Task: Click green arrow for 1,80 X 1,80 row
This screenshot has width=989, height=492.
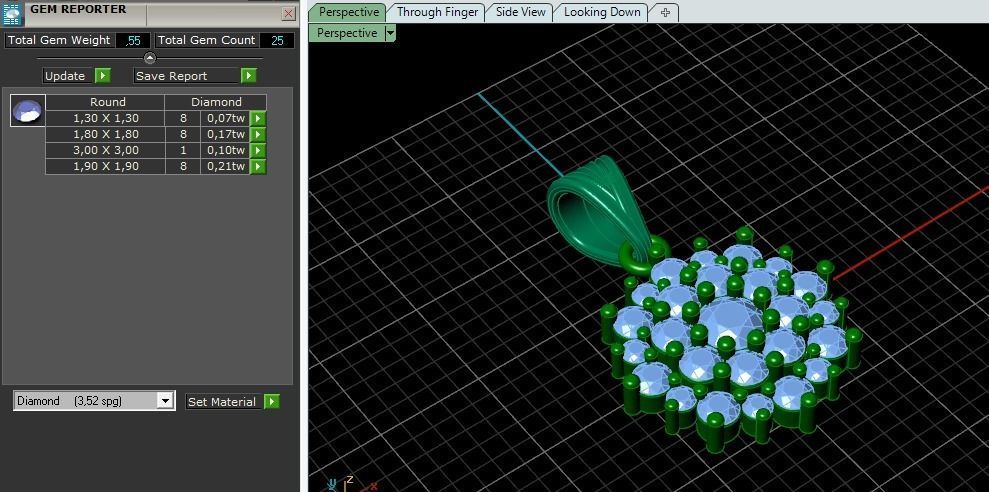Action: [x=258, y=134]
